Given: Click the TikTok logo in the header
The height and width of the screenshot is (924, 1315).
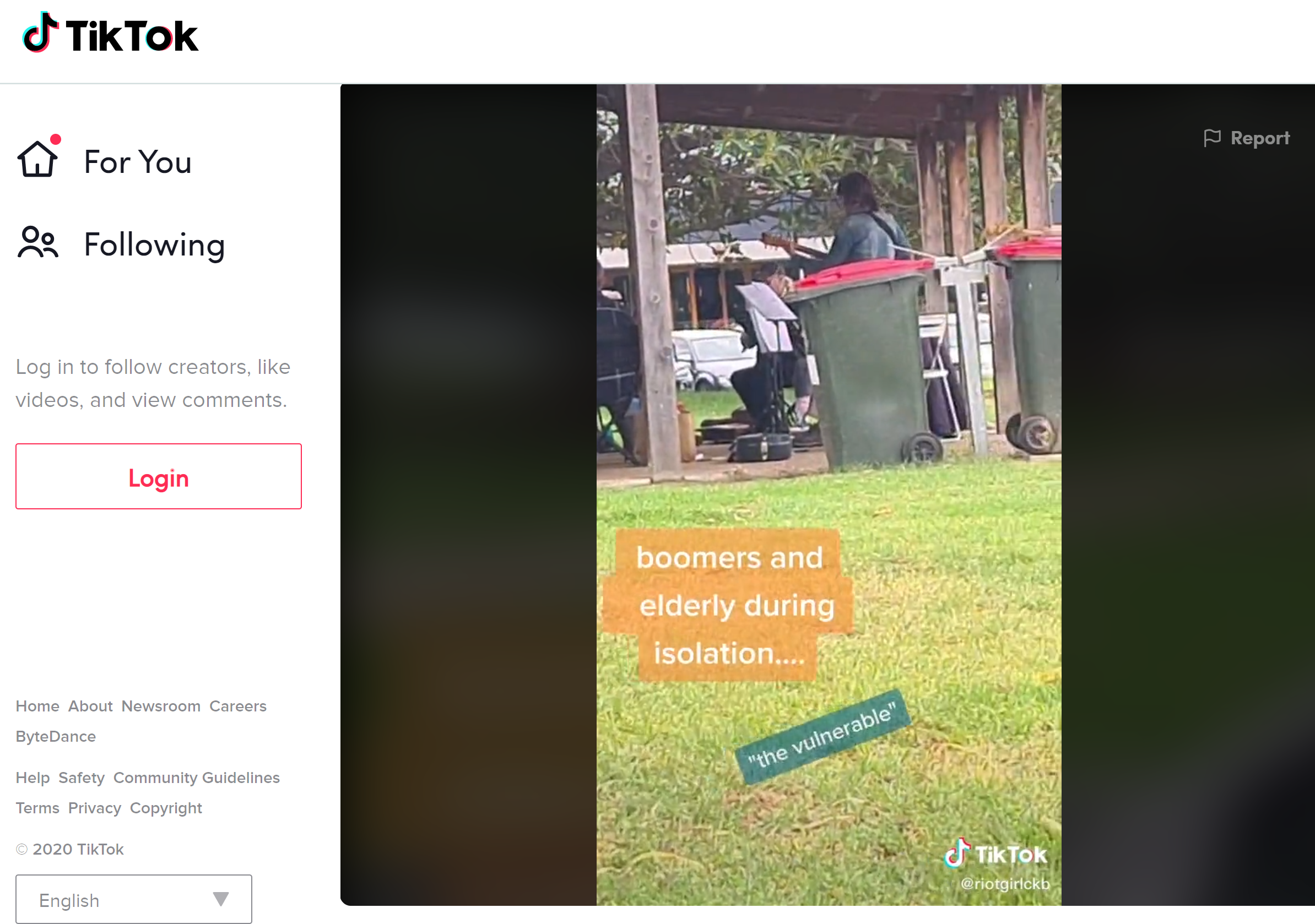Looking at the screenshot, I should click(111, 33).
